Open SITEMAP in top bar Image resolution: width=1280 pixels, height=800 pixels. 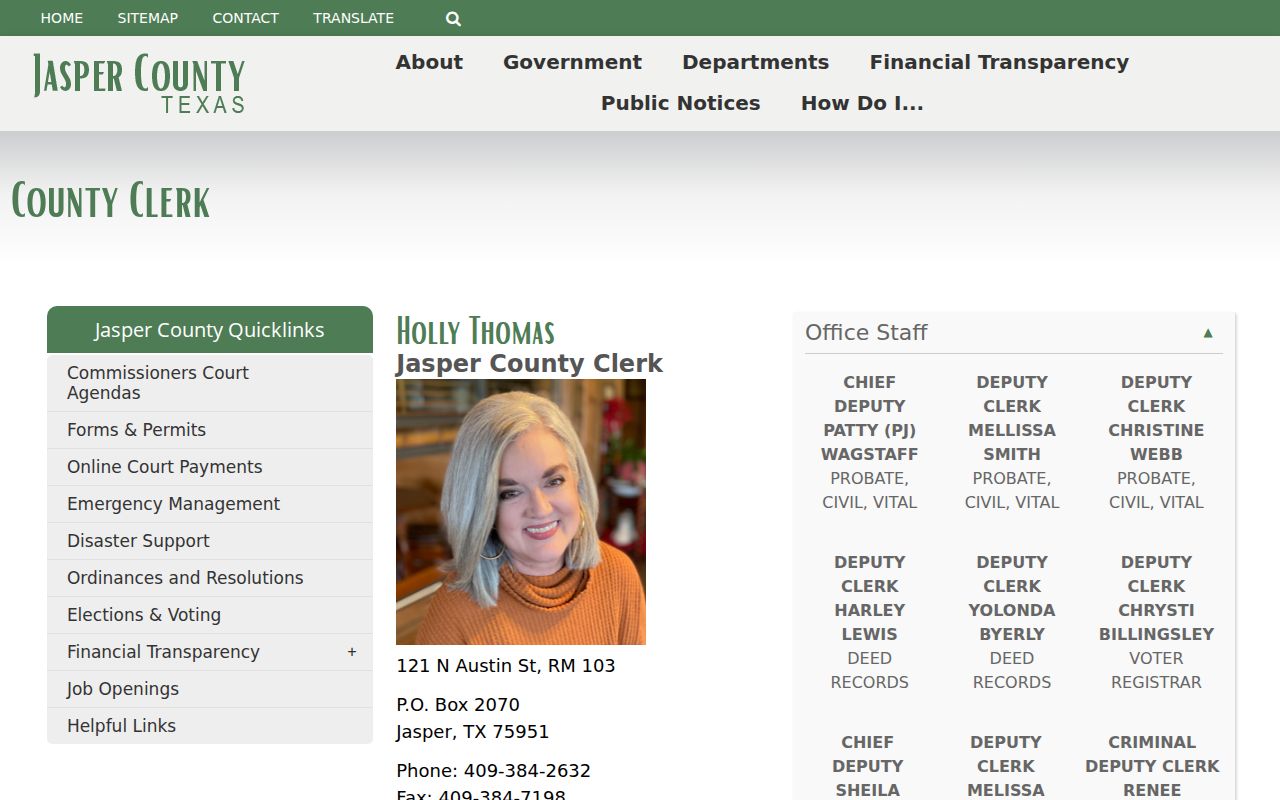(148, 18)
